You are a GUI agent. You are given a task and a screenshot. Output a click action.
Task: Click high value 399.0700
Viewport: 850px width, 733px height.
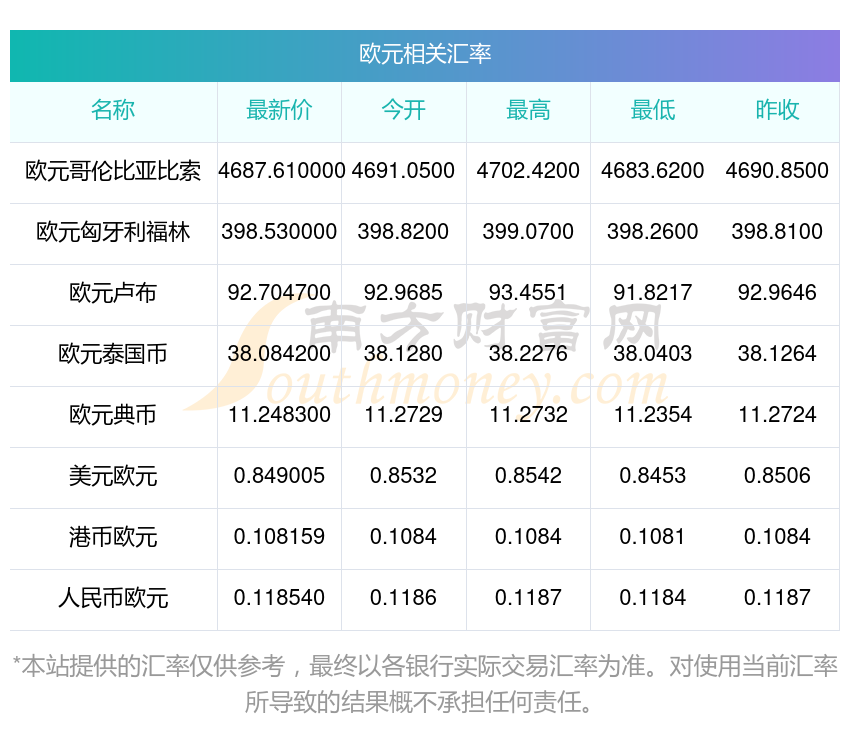click(528, 232)
